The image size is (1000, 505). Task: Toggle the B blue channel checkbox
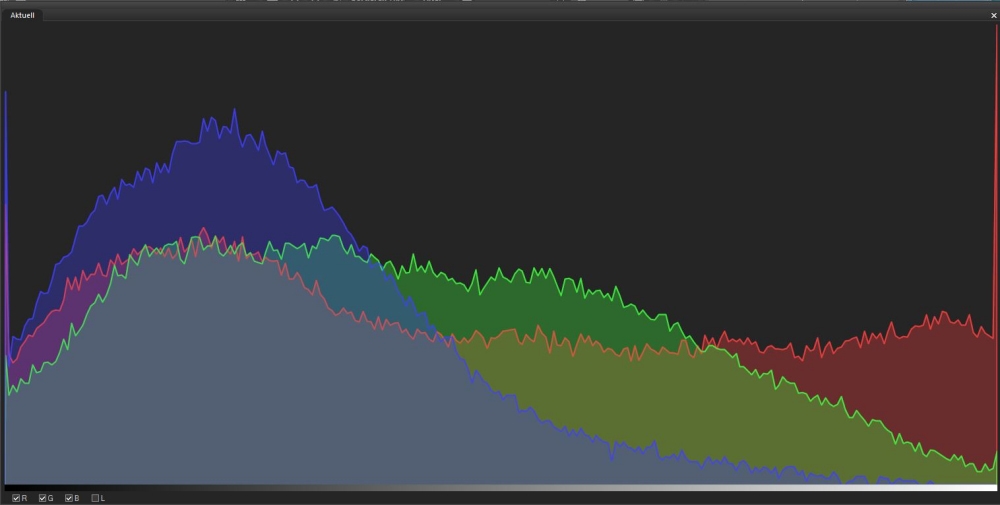point(69,498)
